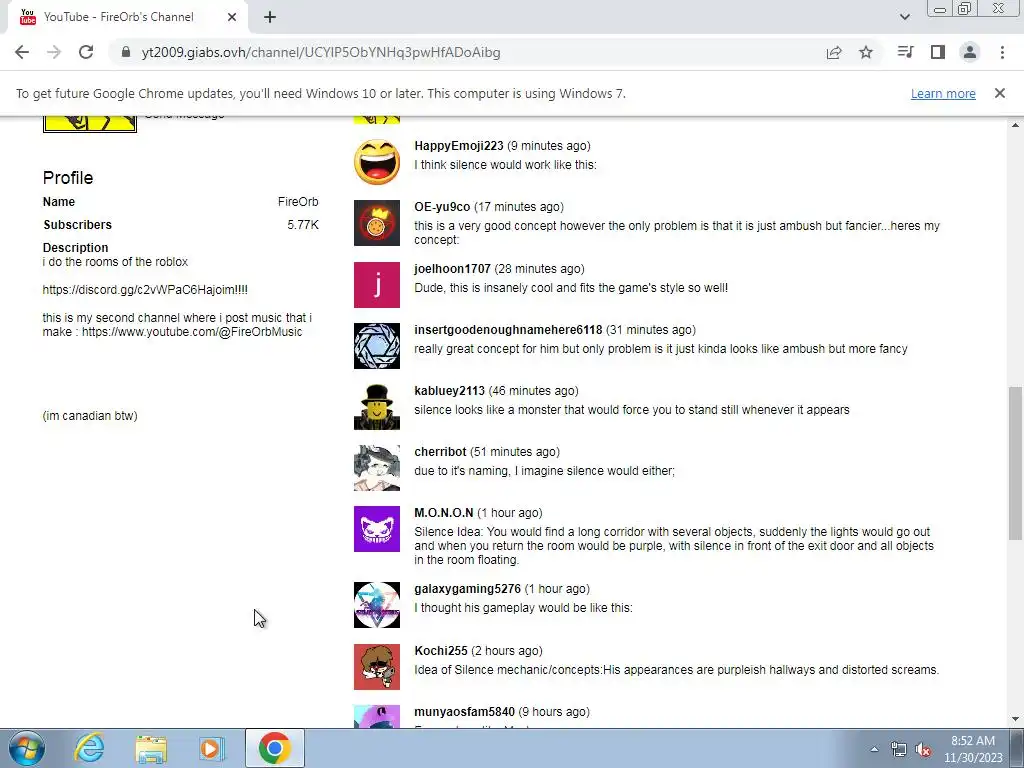Show hidden system tray icons

[x=874, y=749]
